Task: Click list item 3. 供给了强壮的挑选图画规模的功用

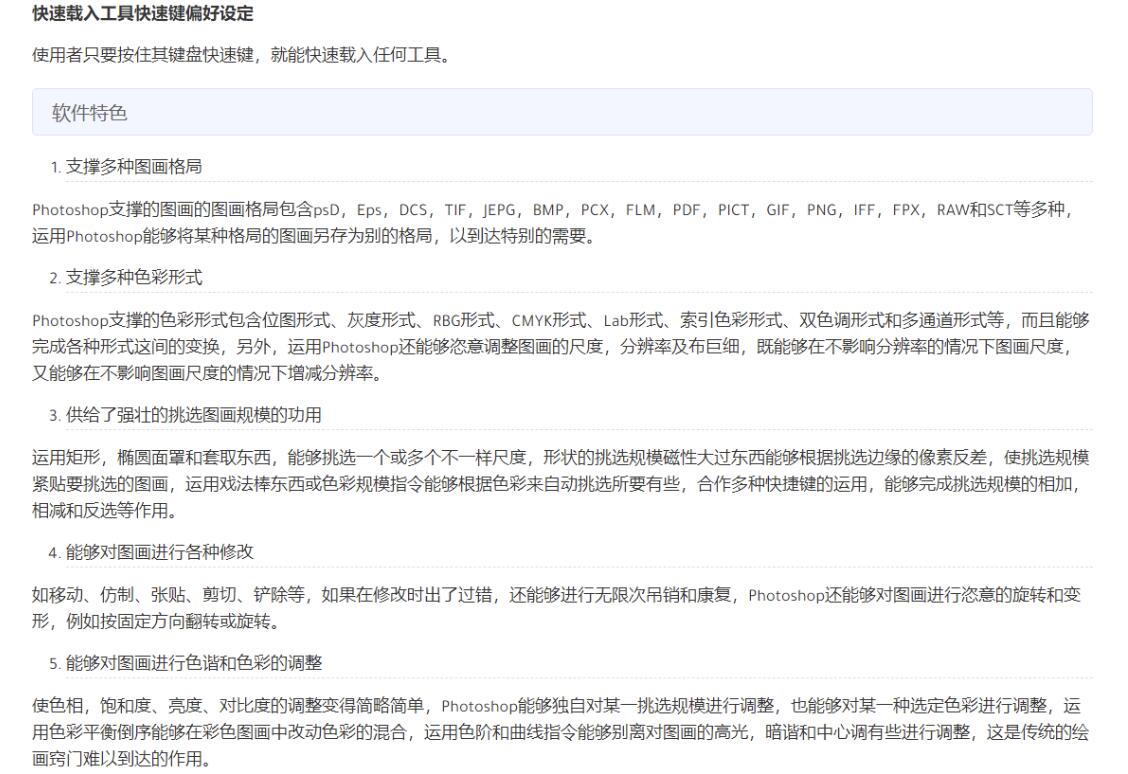Action: pyautogui.click(x=186, y=415)
